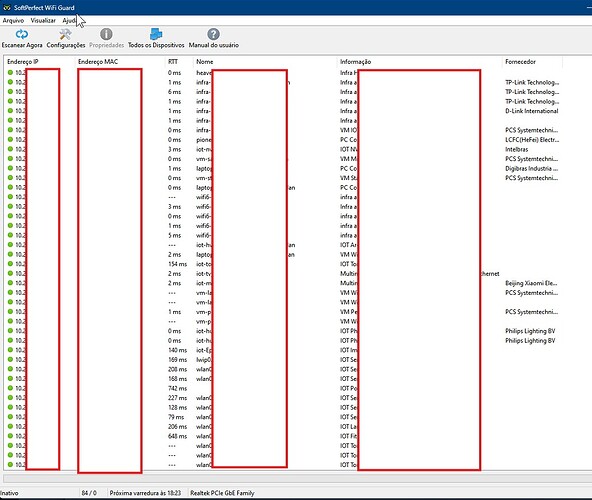The image size is (592, 500).
Task: Sort by the Informação column header
Action: coord(356,62)
